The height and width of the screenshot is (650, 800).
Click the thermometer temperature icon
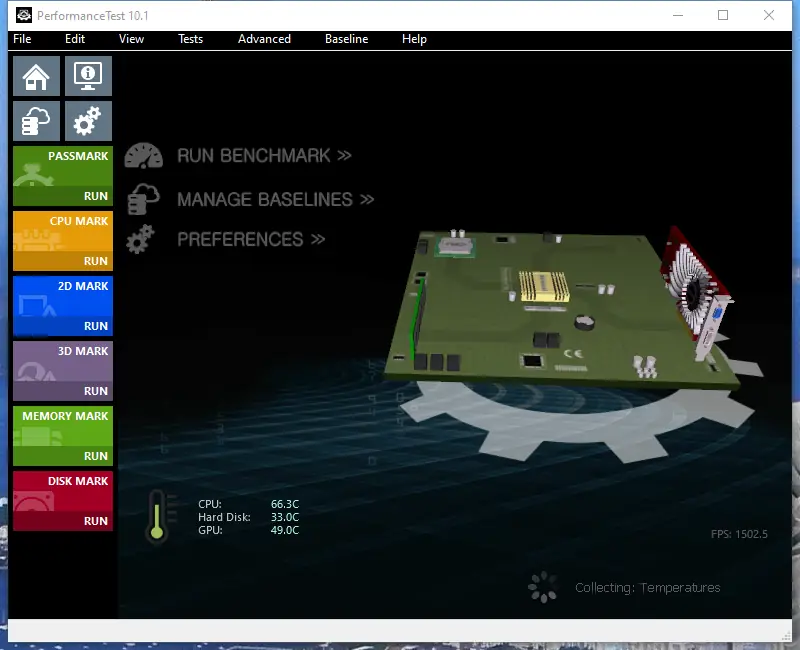(157, 516)
